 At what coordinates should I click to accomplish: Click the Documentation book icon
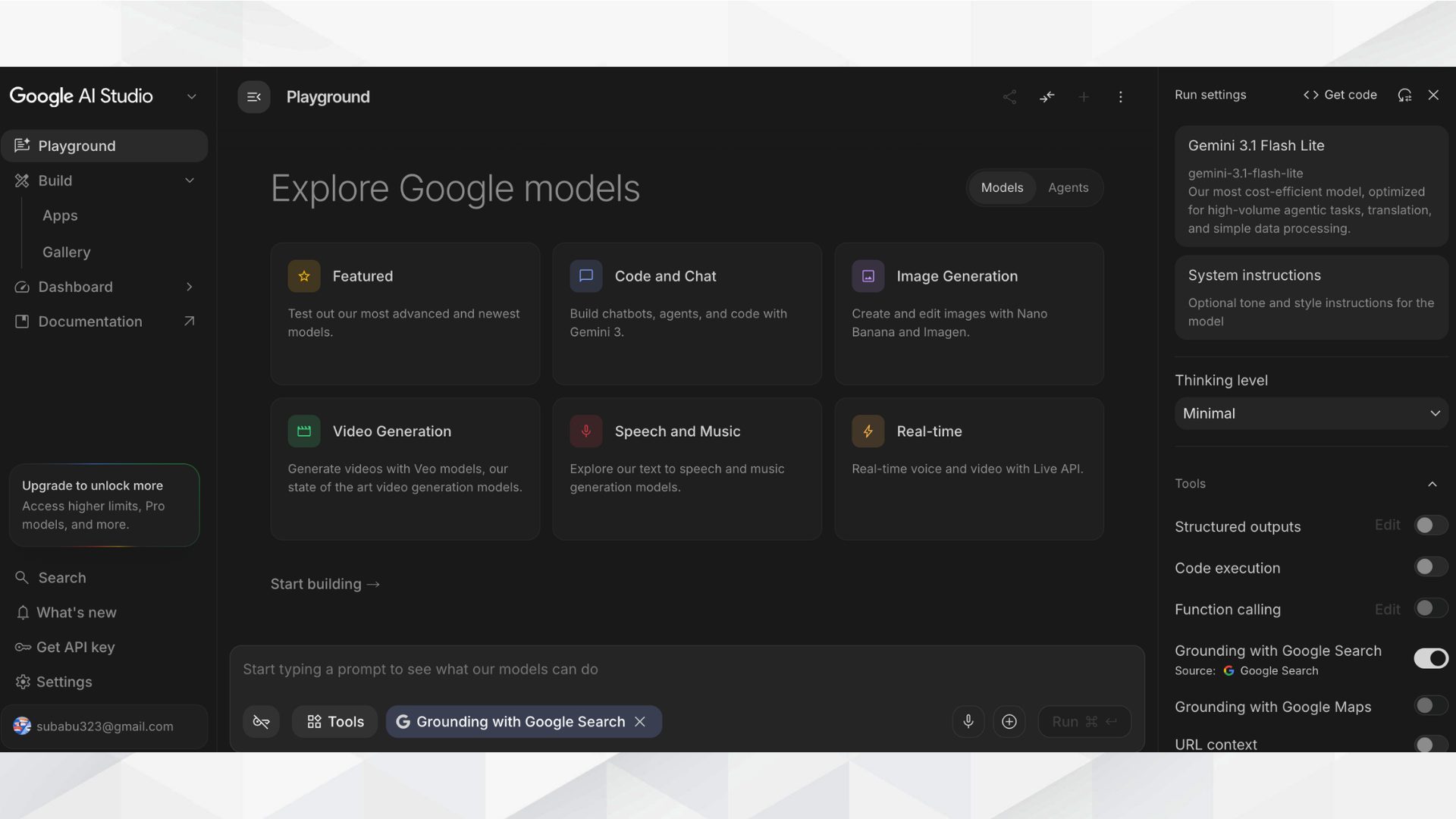22,322
